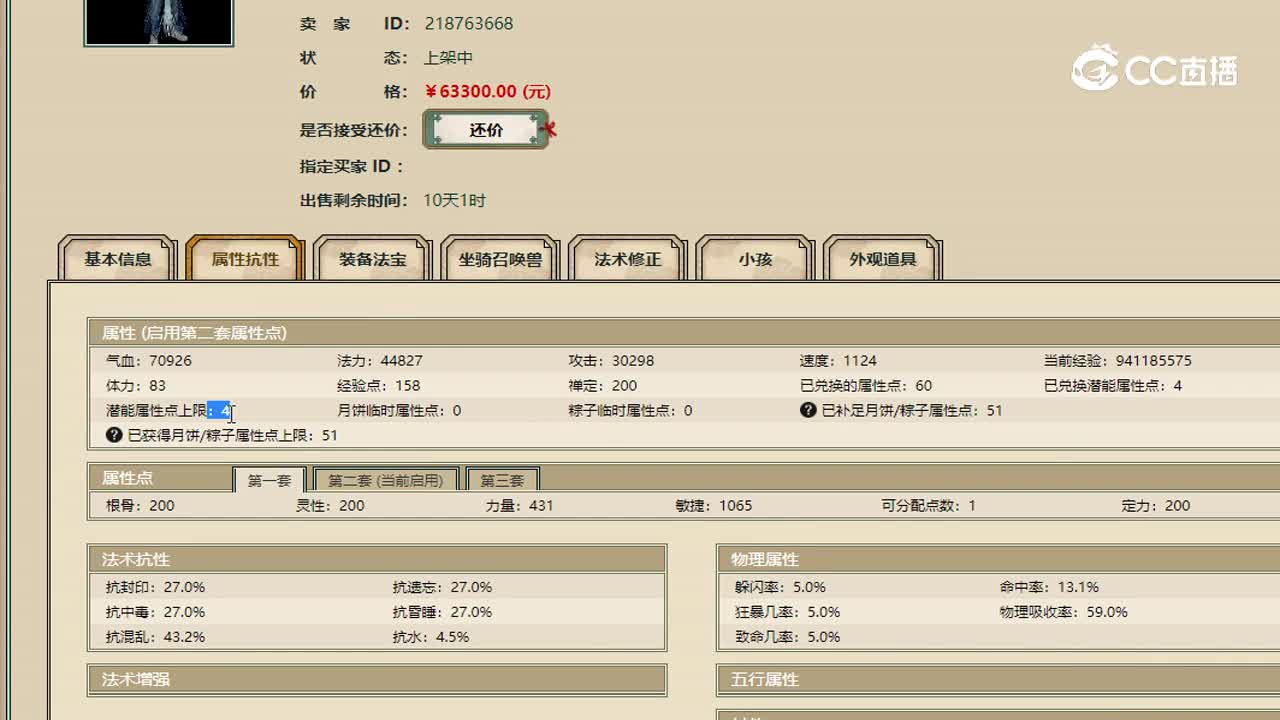Click 命中率: 13.1% stat
This screenshot has height=720, width=1280.
[1049, 587]
